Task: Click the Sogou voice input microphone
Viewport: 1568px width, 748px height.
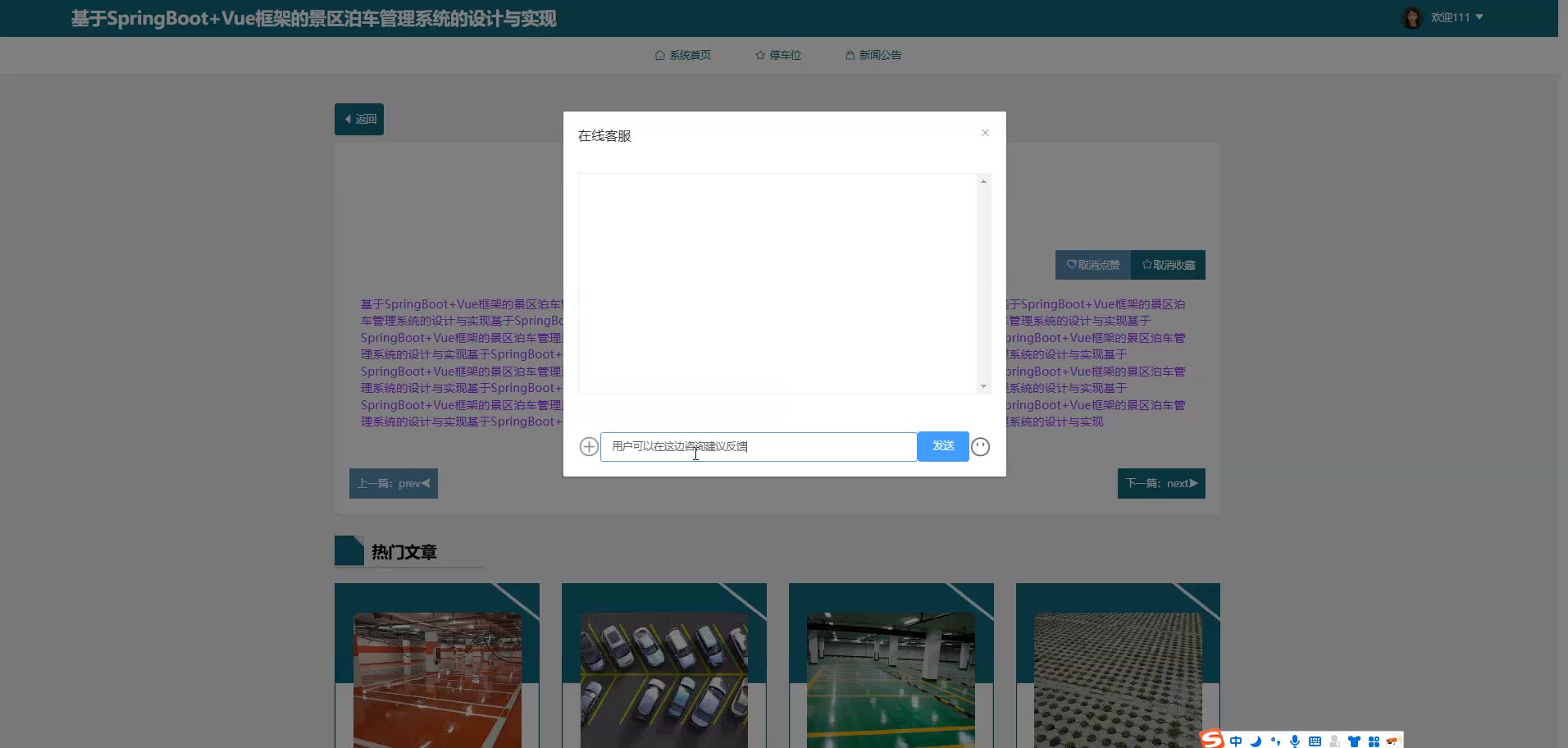Action: pyautogui.click(x=1295, y=741)
